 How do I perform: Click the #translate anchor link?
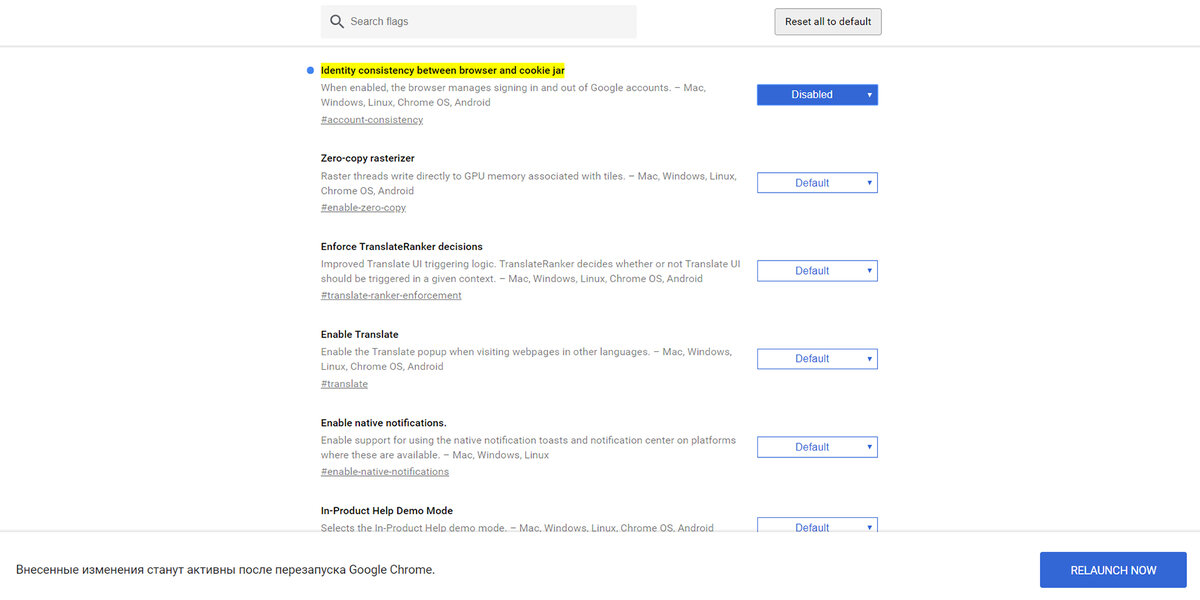pos(344,384)
